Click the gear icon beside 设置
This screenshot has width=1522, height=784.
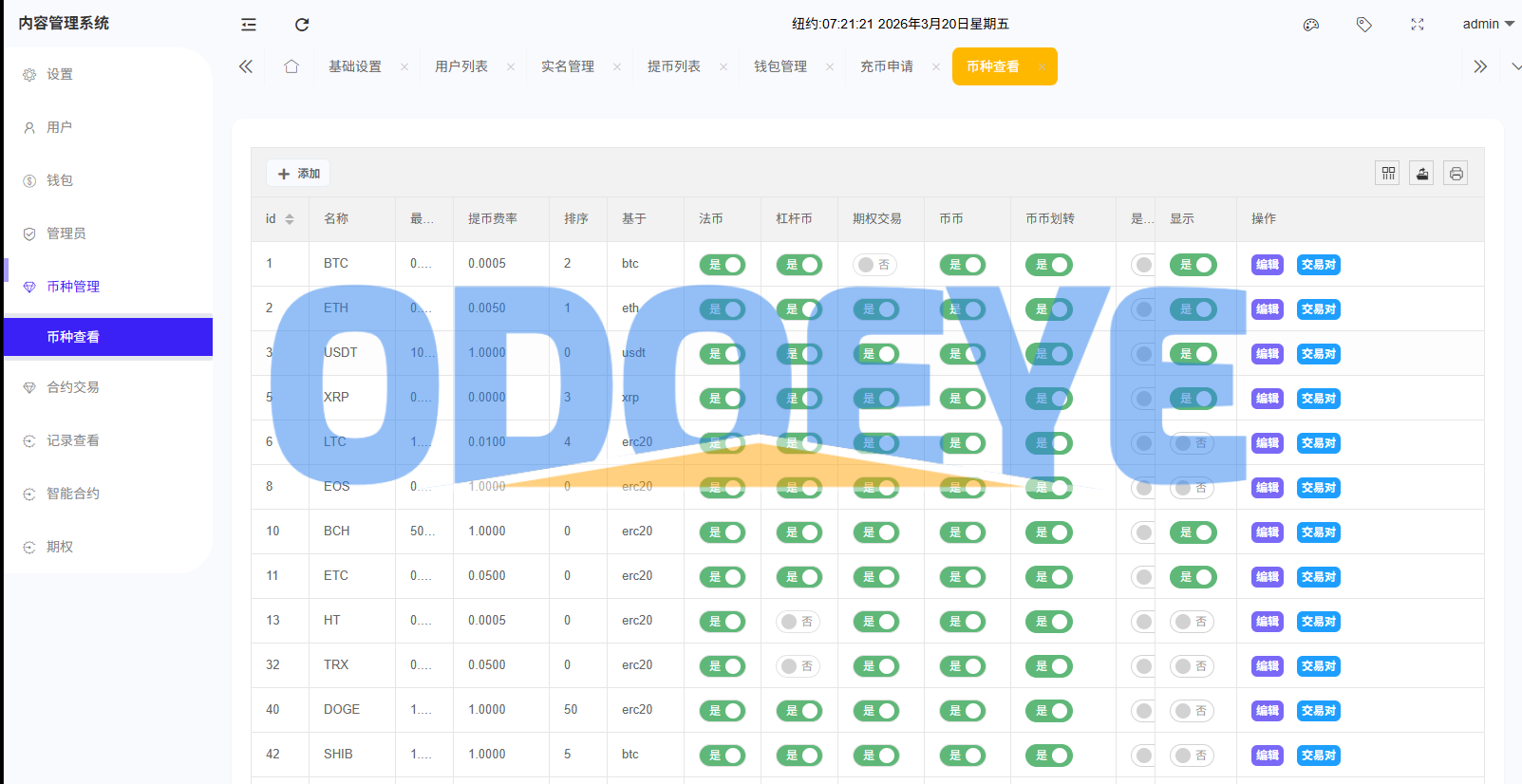[29, 74]
